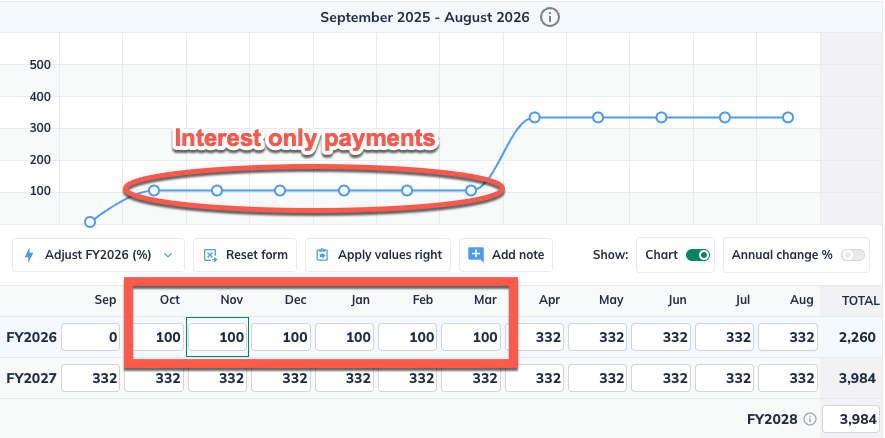Click the info icon beside the date range
This screenshot has height=438, width=885.
point(549,17)
